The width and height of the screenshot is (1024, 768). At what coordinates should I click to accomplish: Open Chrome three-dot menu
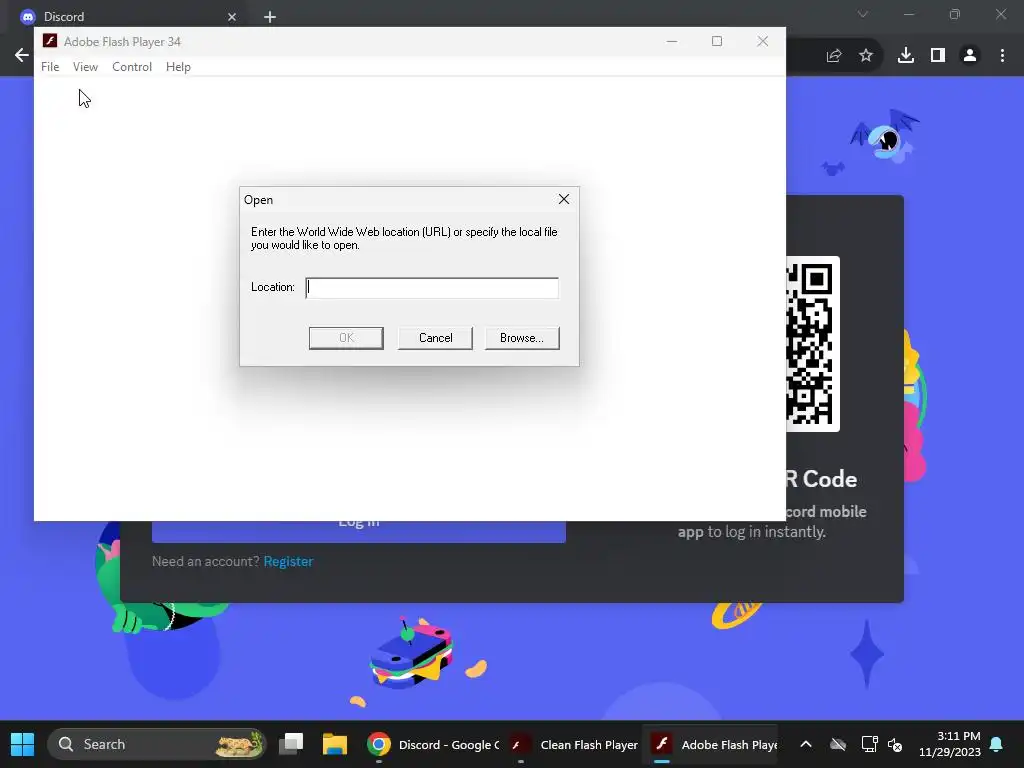(x=1002, y=56)
